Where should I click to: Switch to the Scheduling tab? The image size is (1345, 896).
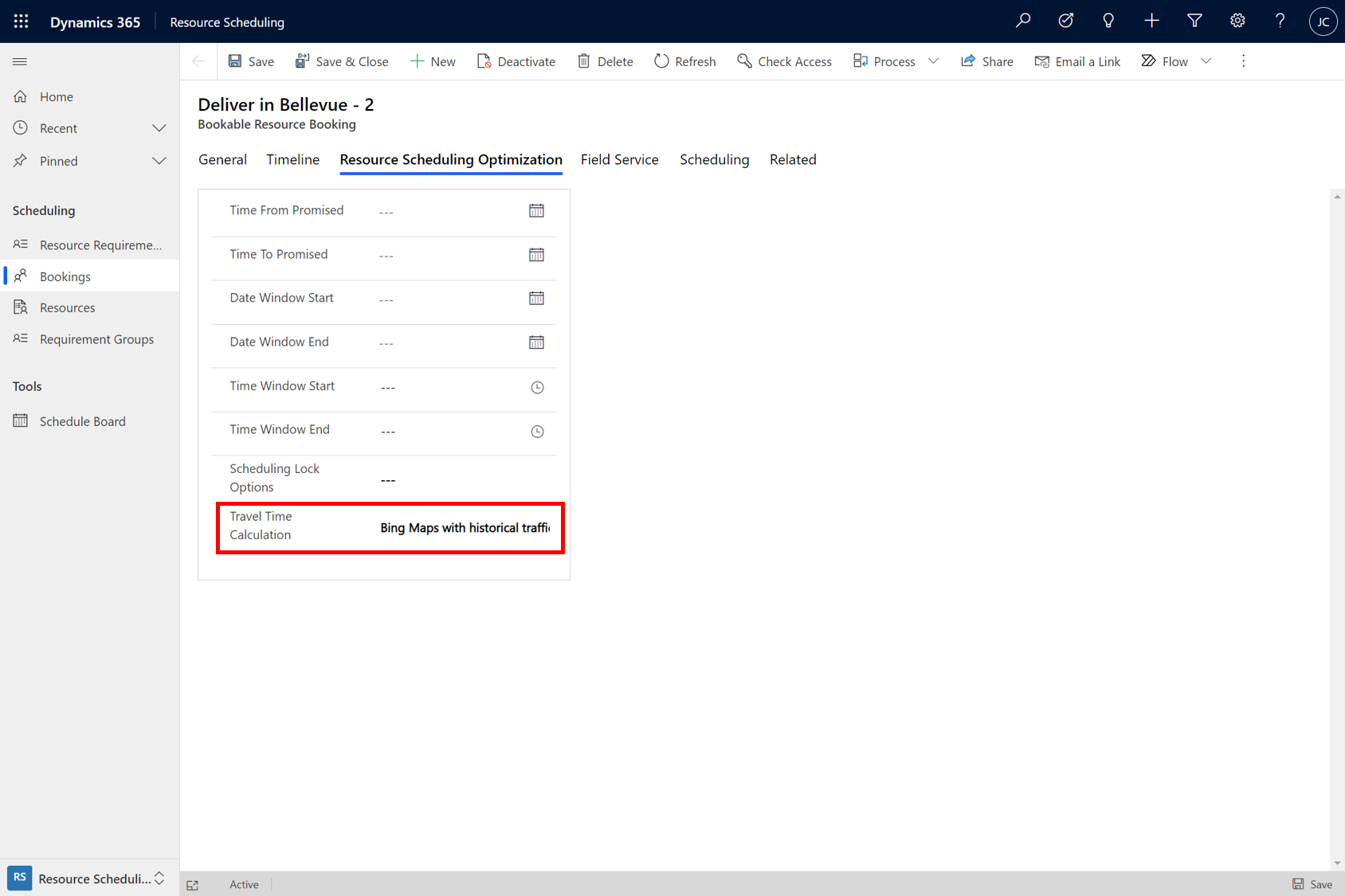click(x=714, y=159)
